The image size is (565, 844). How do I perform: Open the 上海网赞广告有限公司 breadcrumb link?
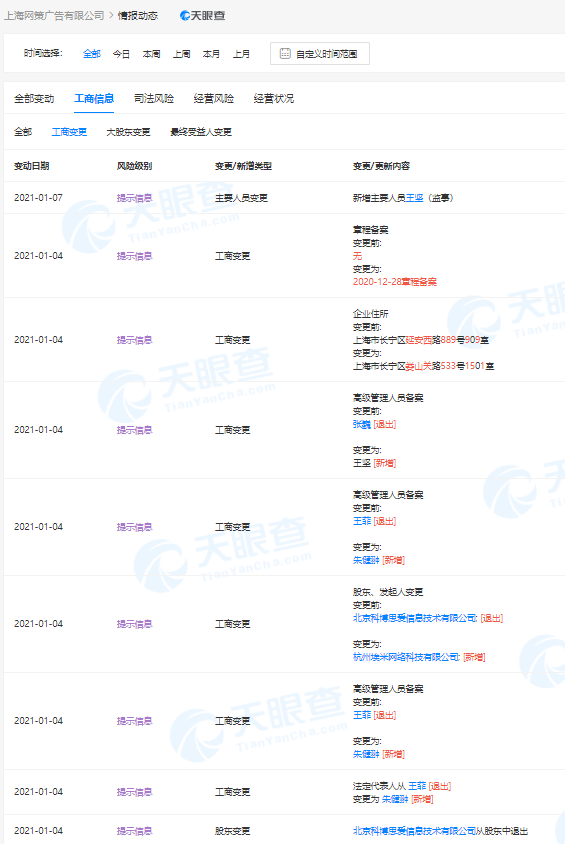click(54, 16)
